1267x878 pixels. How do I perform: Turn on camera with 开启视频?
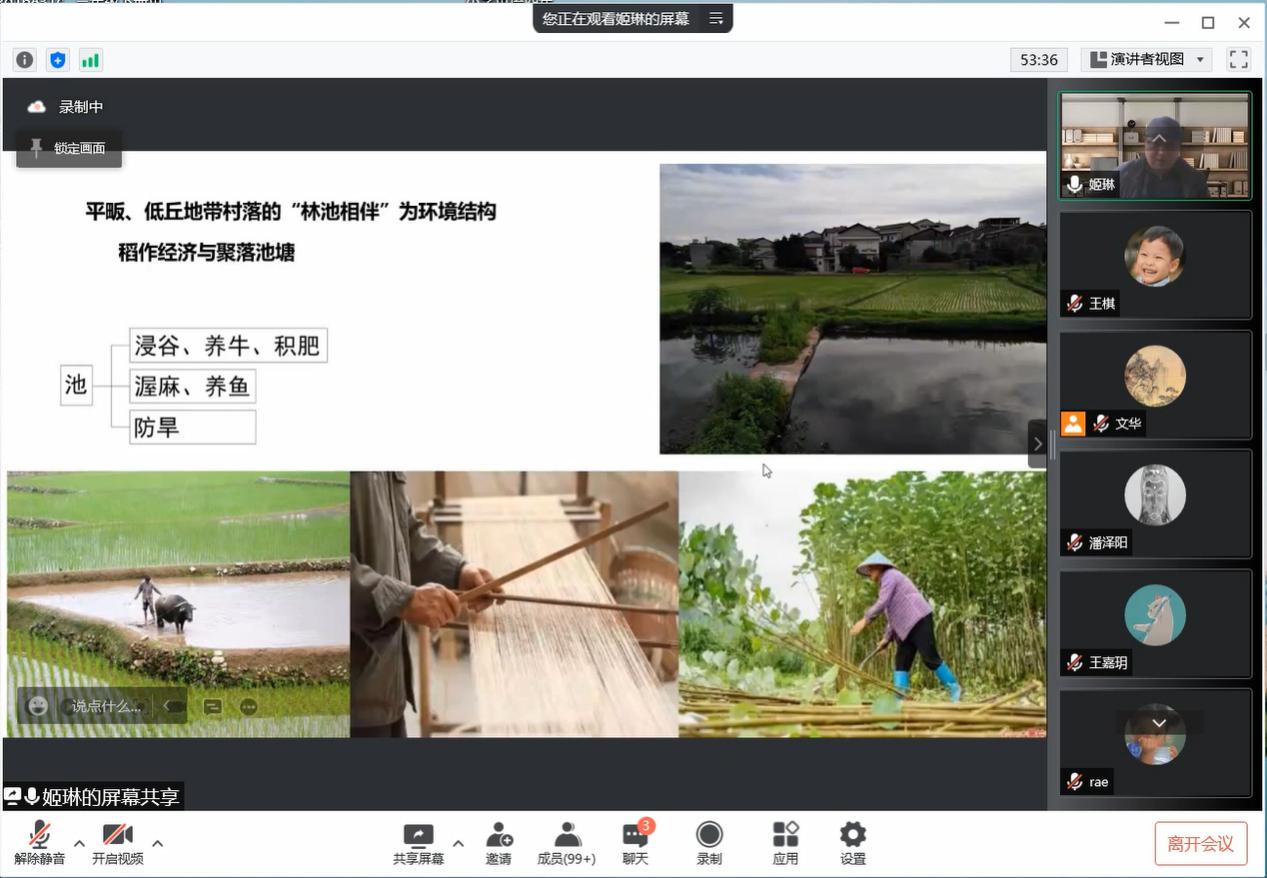coord(117,843)
